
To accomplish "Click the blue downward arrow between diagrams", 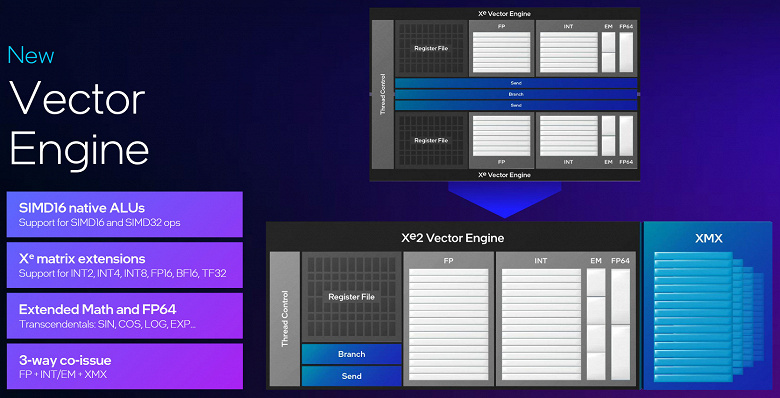I will pyautogui.click(x=504, y=199).
